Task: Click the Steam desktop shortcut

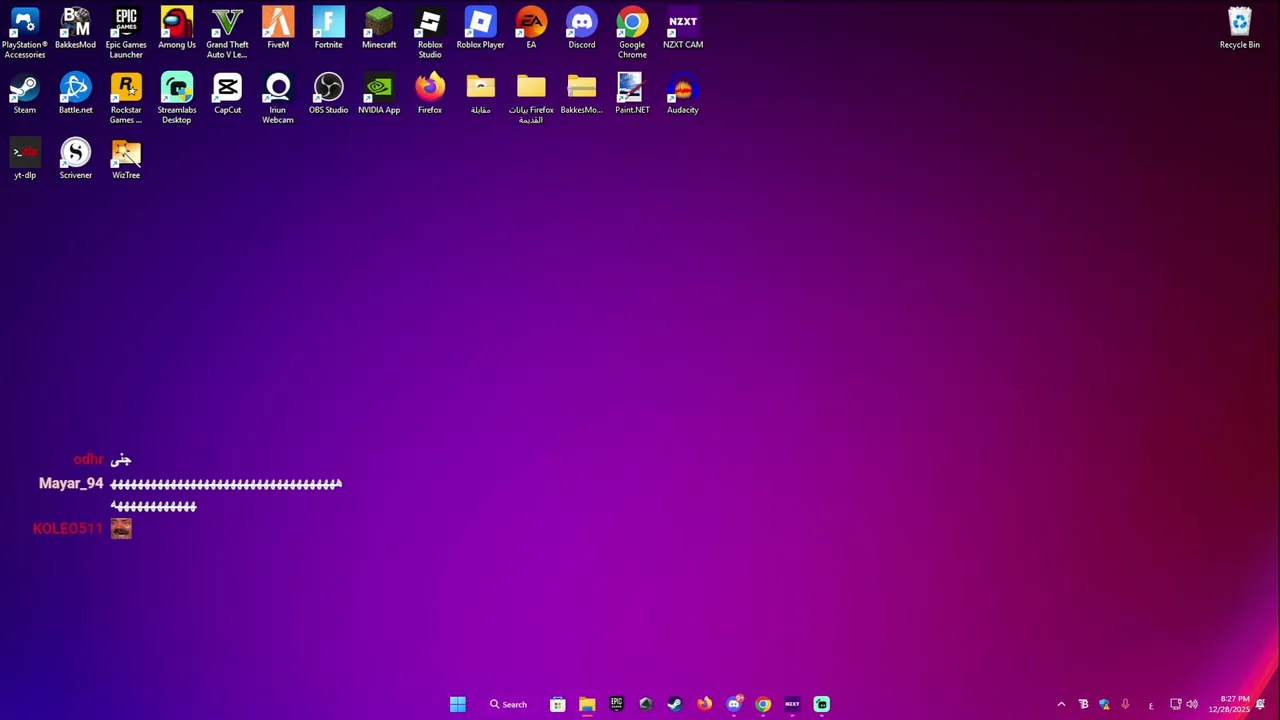Action: point(25,94)
